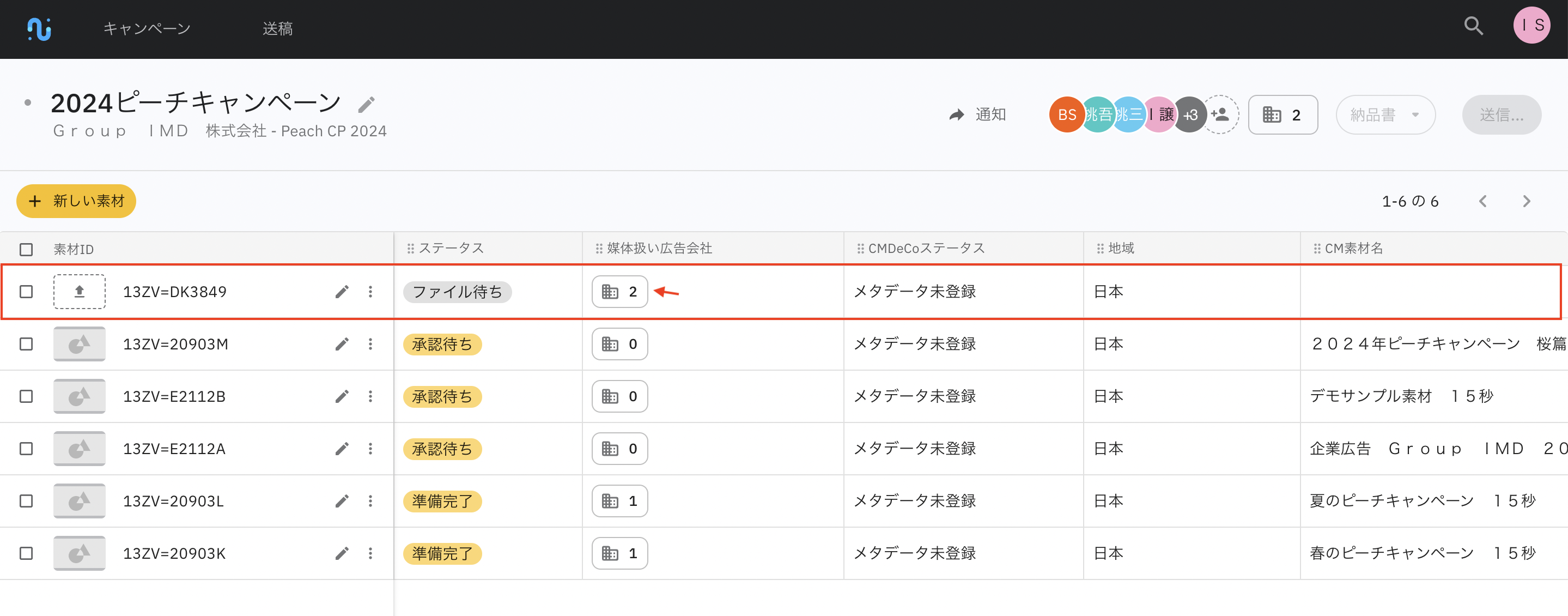This screenshot has height=616, width=1568.
Task: Open three-dot menu for 13ZV=20903K
Action: [370, 553]
